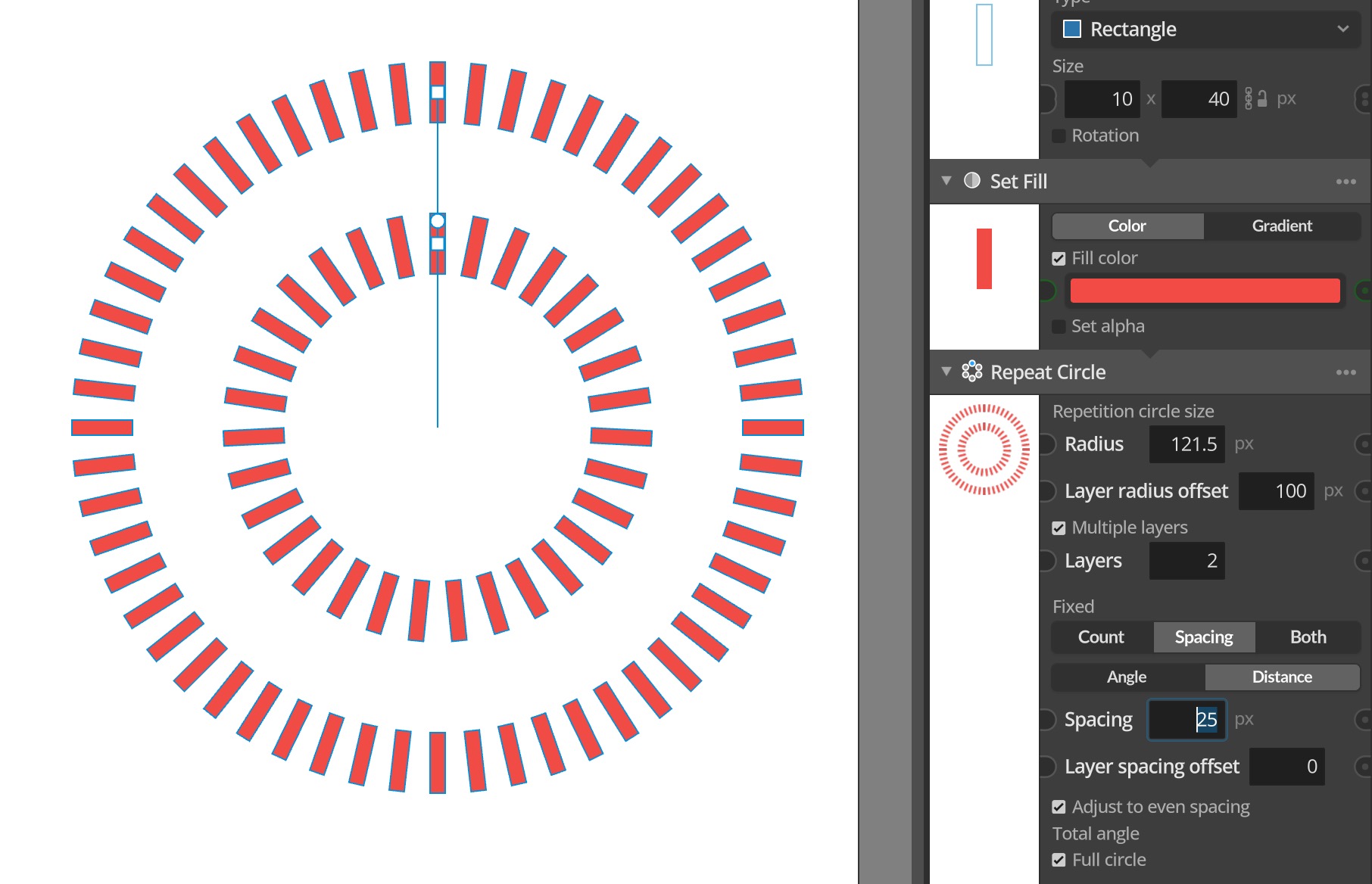Click the Repeat Circle node icon
This screenshot has height=884, width=1372.
click(x=972, y=372)
